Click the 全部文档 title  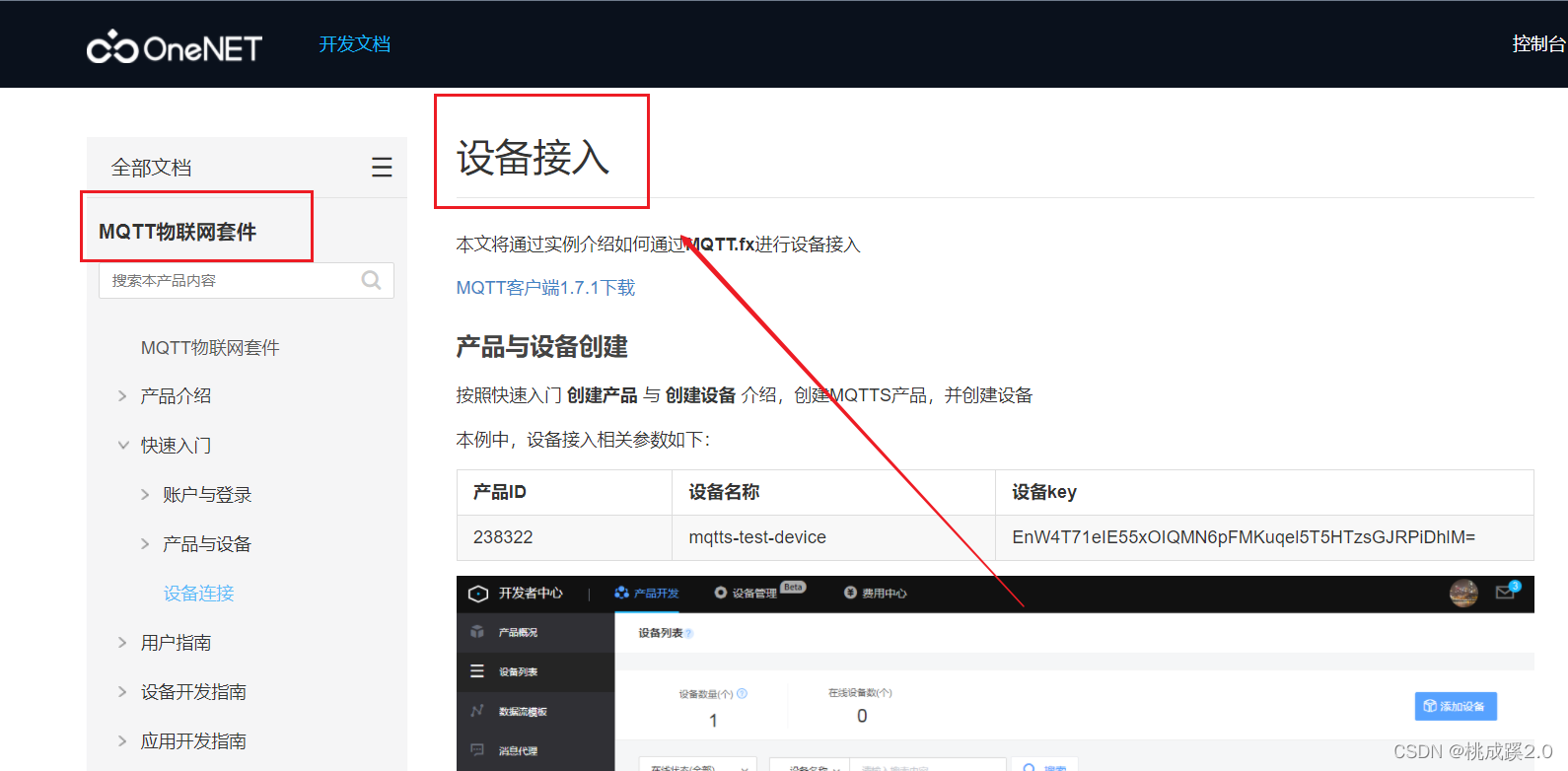tap(151, 168)
